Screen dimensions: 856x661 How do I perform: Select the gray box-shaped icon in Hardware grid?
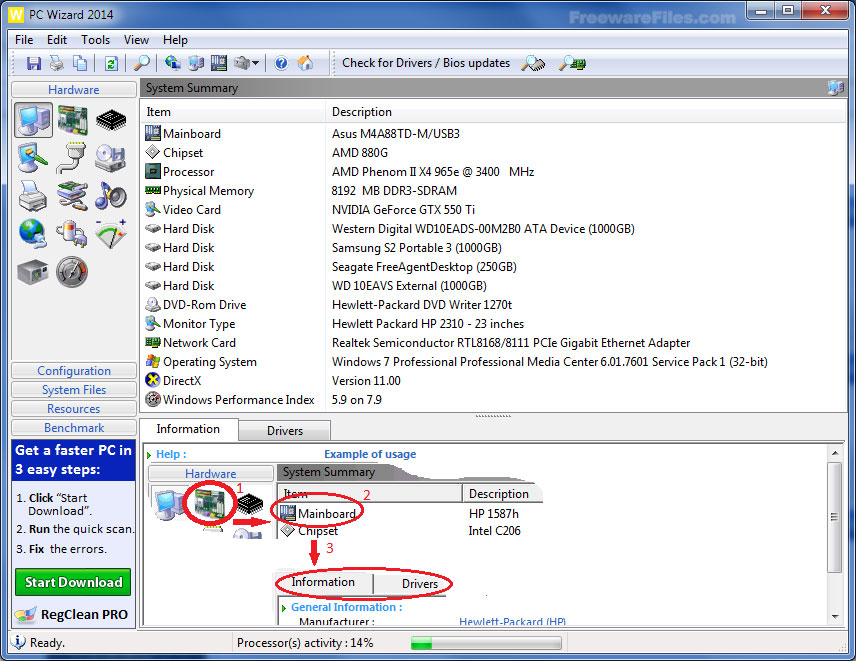click(33, 272)
